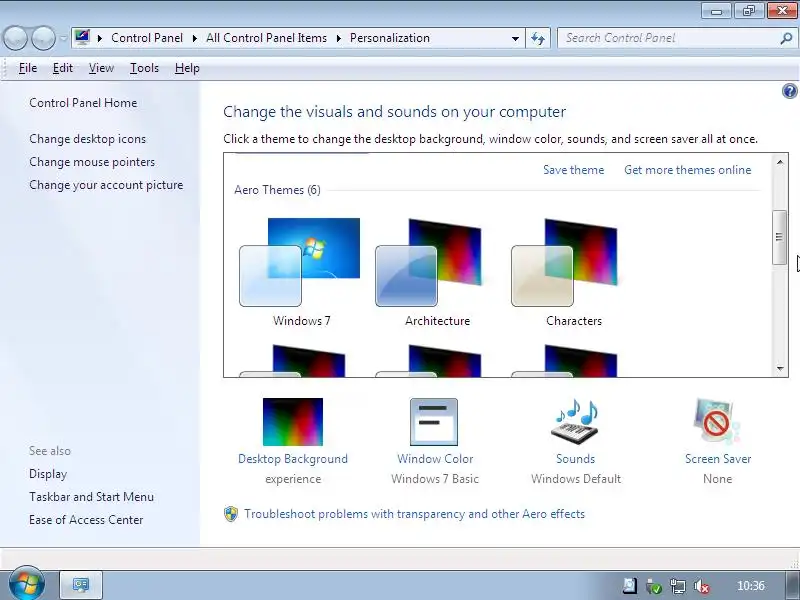Viewport: 800px width, 600px height.
Task: Expand arrow before Control Panel breadcrumb
Action: [100, 38]
